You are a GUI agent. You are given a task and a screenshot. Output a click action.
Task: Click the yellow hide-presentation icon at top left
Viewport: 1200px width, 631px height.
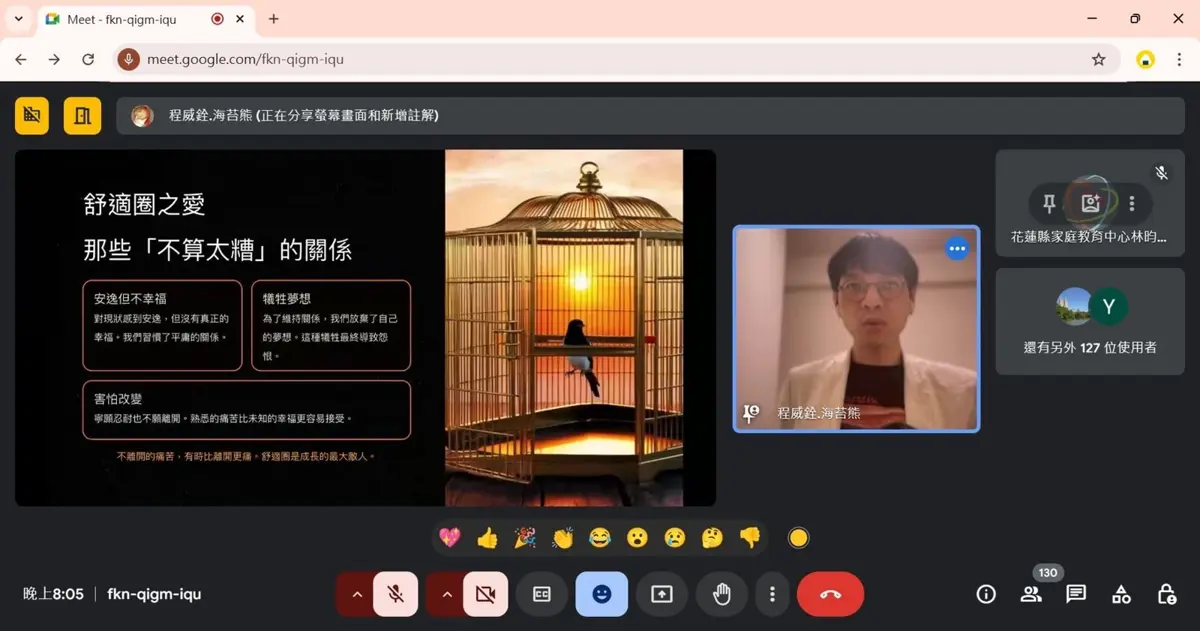[32, 116]
